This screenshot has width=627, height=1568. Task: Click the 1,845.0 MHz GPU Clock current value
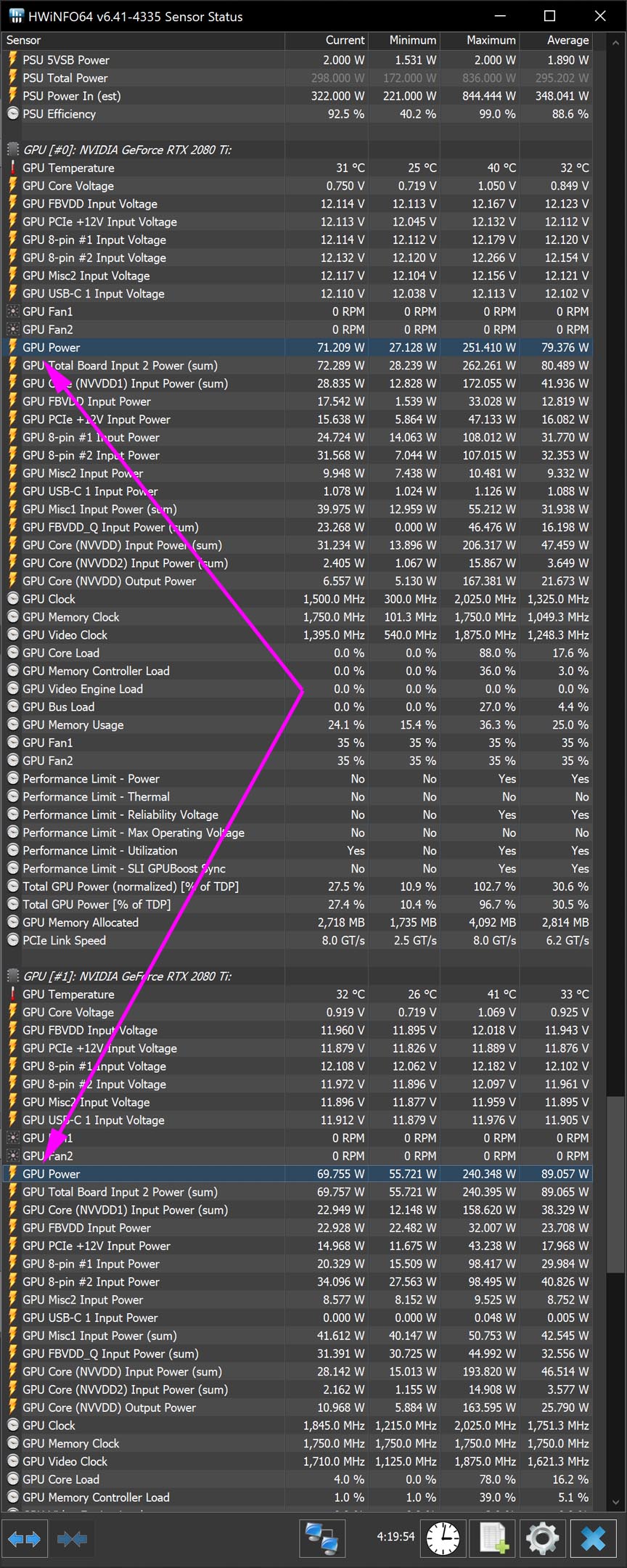334,1425
